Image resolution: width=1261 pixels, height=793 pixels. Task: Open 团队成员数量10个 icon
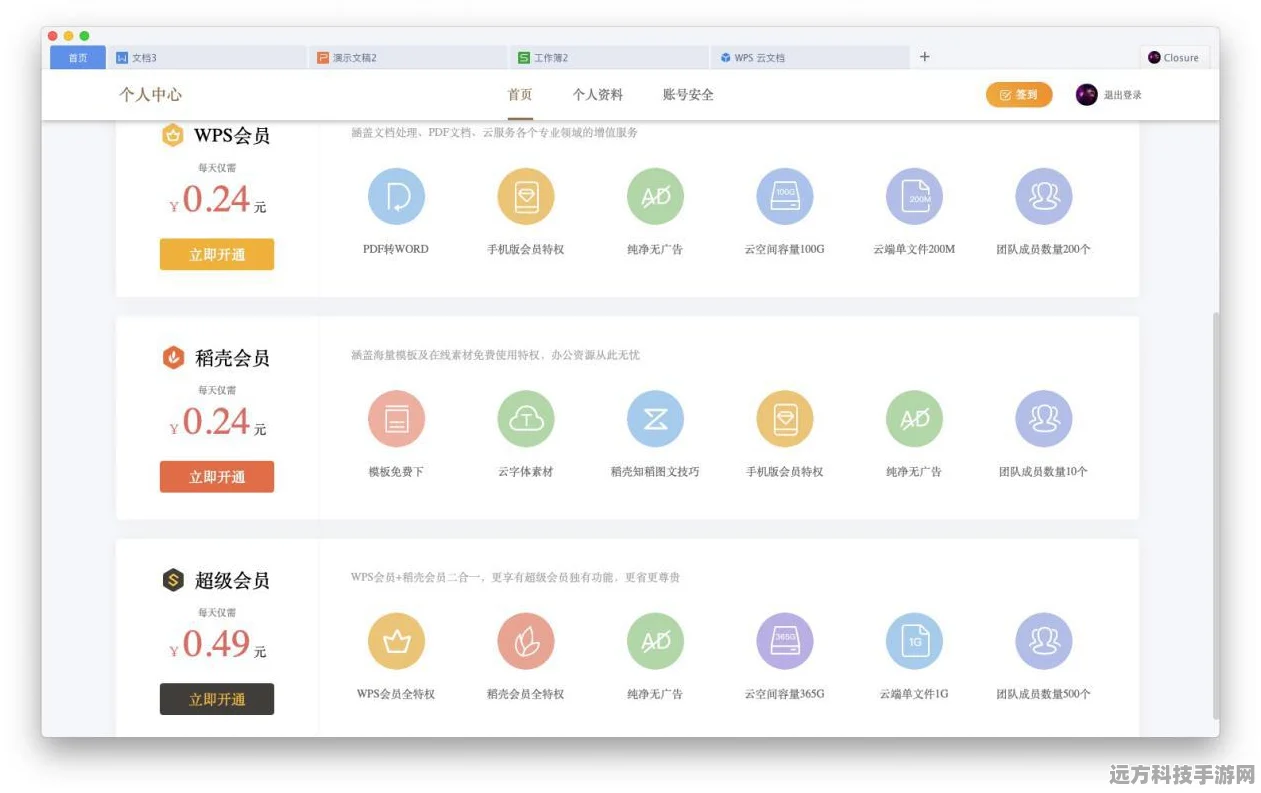1044,418
